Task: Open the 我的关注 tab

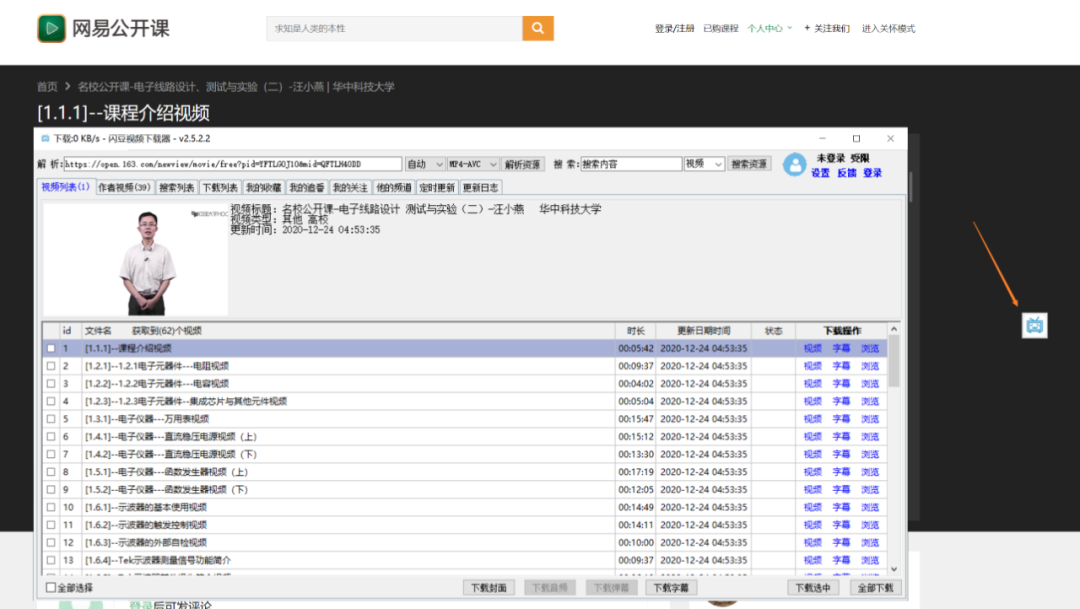Action: tap(350, 187)
